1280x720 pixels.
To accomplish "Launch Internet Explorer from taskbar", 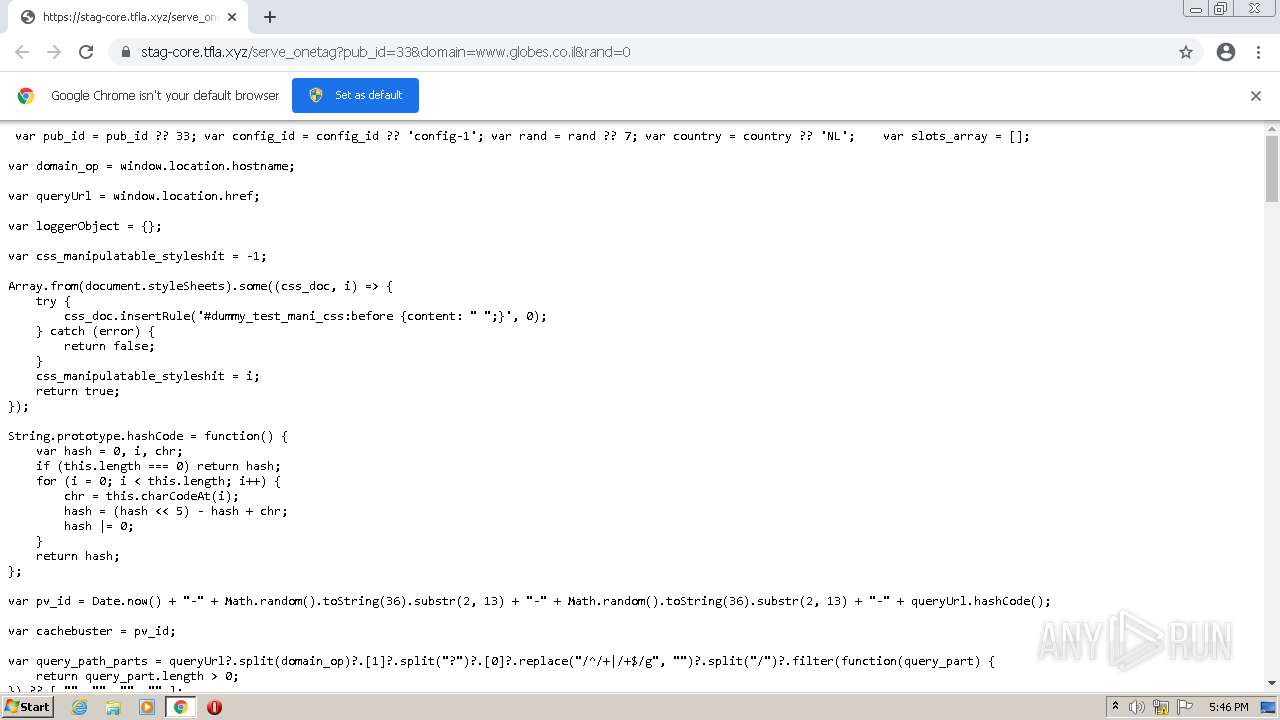I will click(79, 707).
